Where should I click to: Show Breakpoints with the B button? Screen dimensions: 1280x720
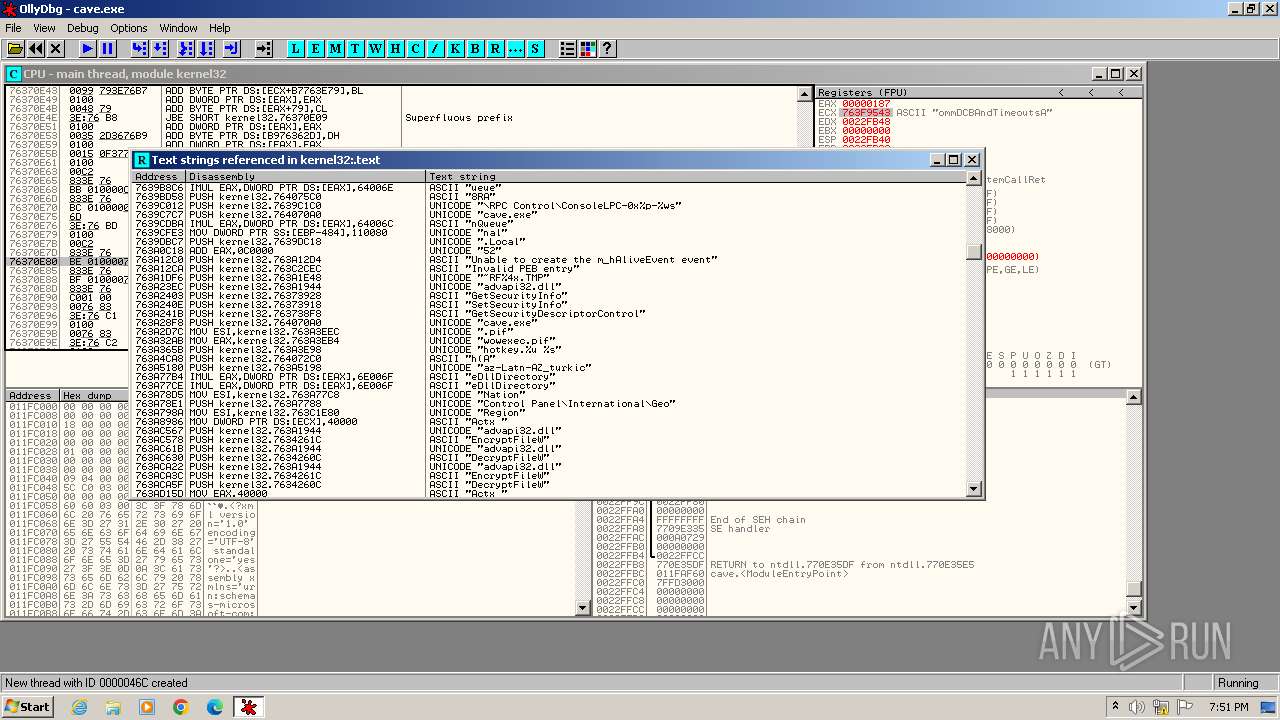pyautogui.click(x=476, y=48)
